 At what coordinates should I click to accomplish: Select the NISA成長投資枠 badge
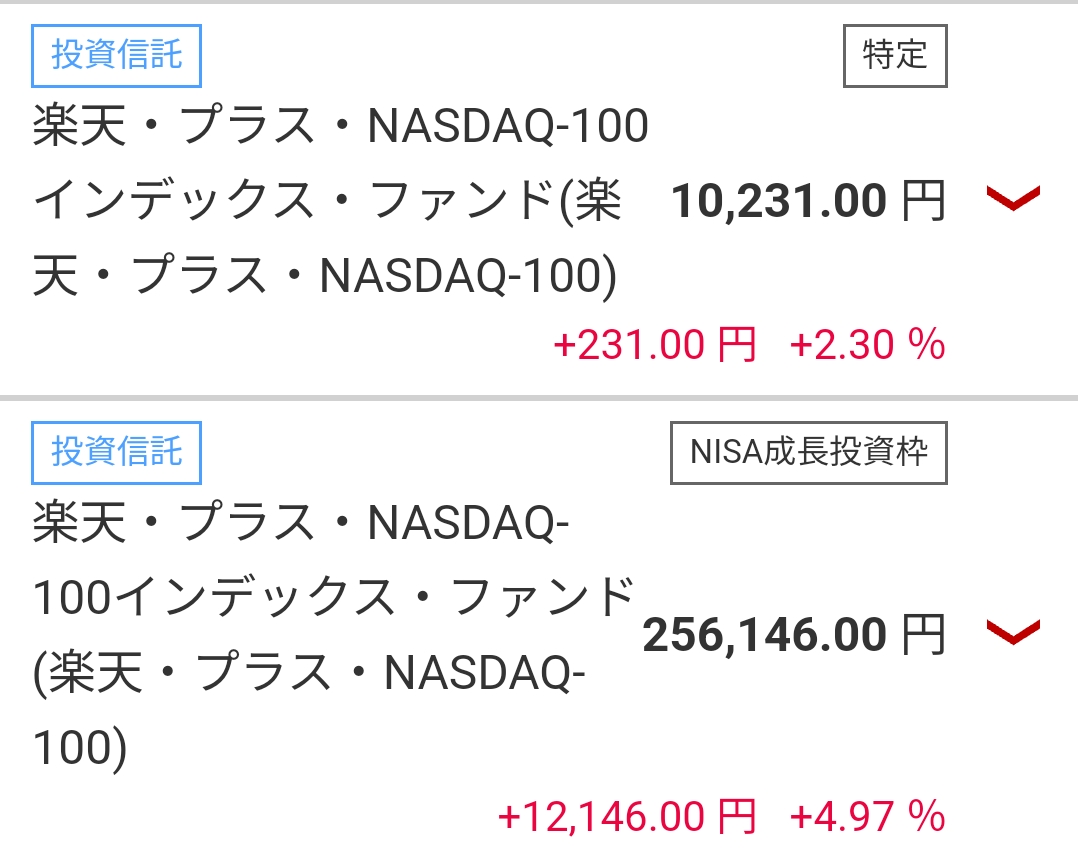pos(808,452)
